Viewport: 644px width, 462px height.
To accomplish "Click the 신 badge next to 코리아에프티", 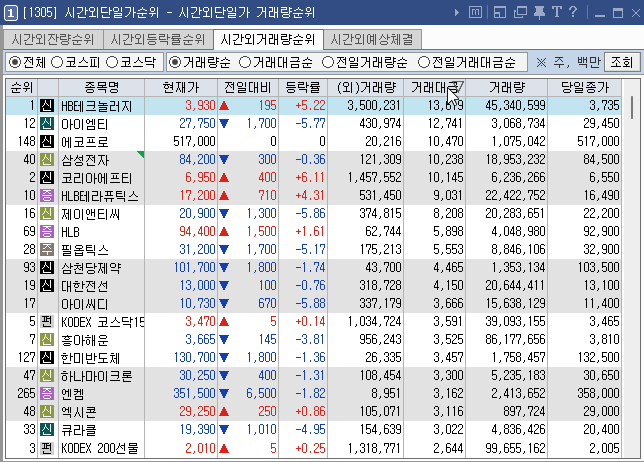I will (47, 178).
